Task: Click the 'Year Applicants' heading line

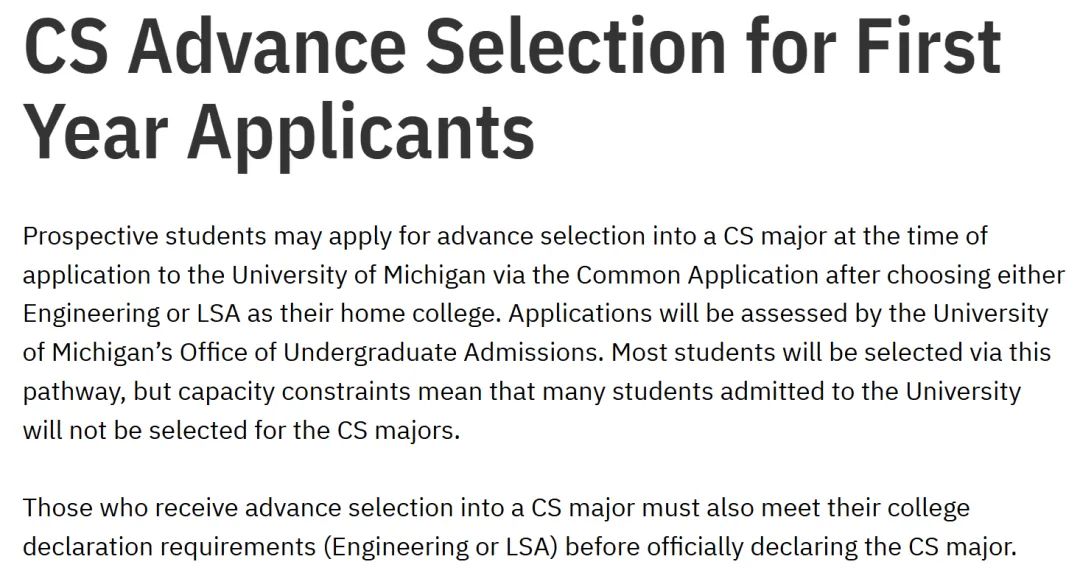Action: (x=279, y=134)
